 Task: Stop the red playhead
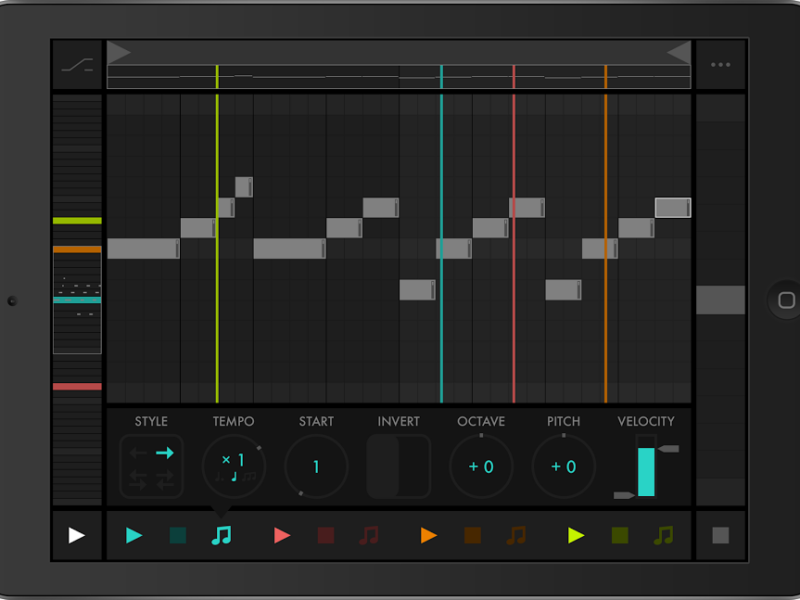point(326,536)
